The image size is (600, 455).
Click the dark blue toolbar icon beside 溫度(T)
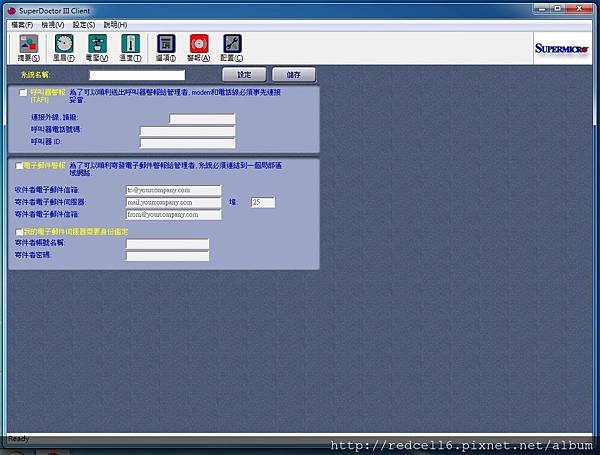point(166,48)
